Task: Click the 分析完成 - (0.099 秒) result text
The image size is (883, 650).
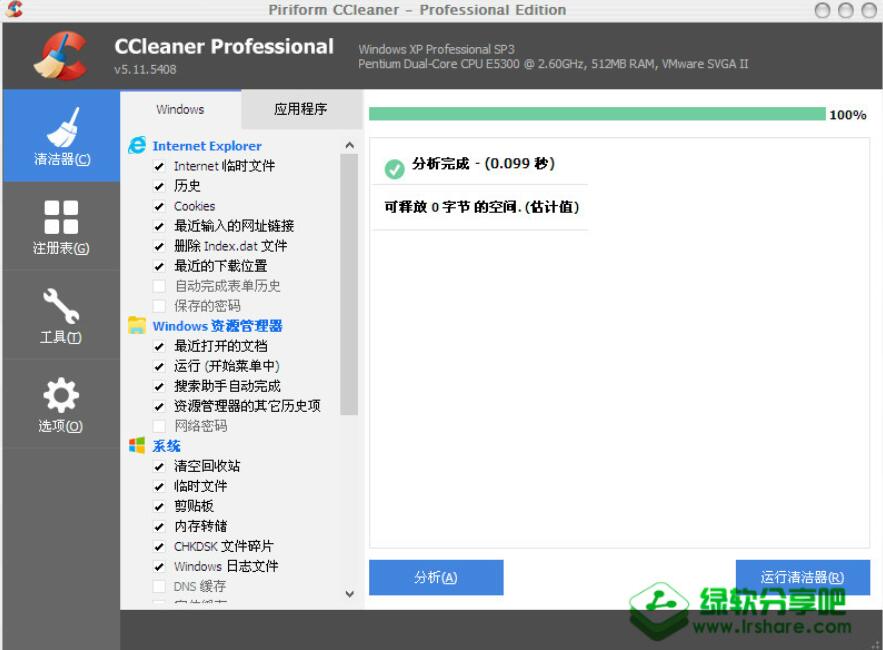Action: pos(483,163)
